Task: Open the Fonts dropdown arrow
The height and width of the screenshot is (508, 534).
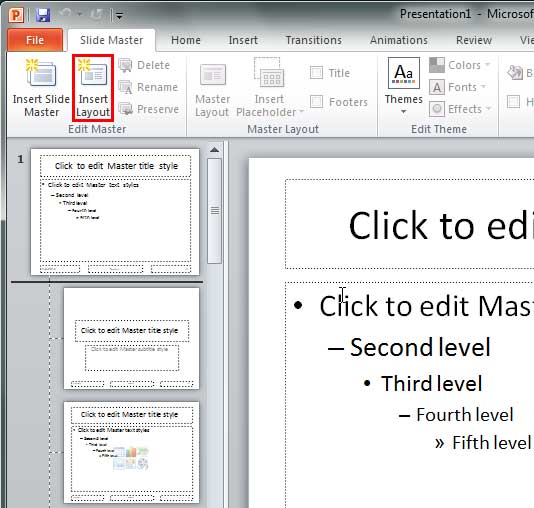Action: pos(483,86)
